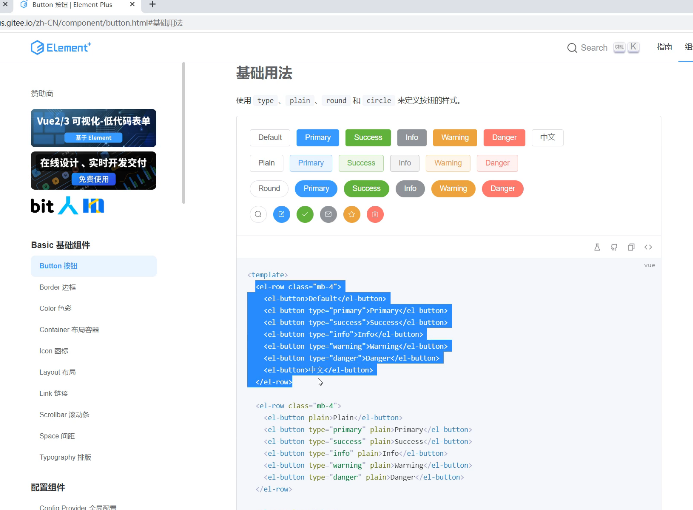The image size is (693, 510).
Task: Click the Search magnifier icon
Action: point(572,48)
